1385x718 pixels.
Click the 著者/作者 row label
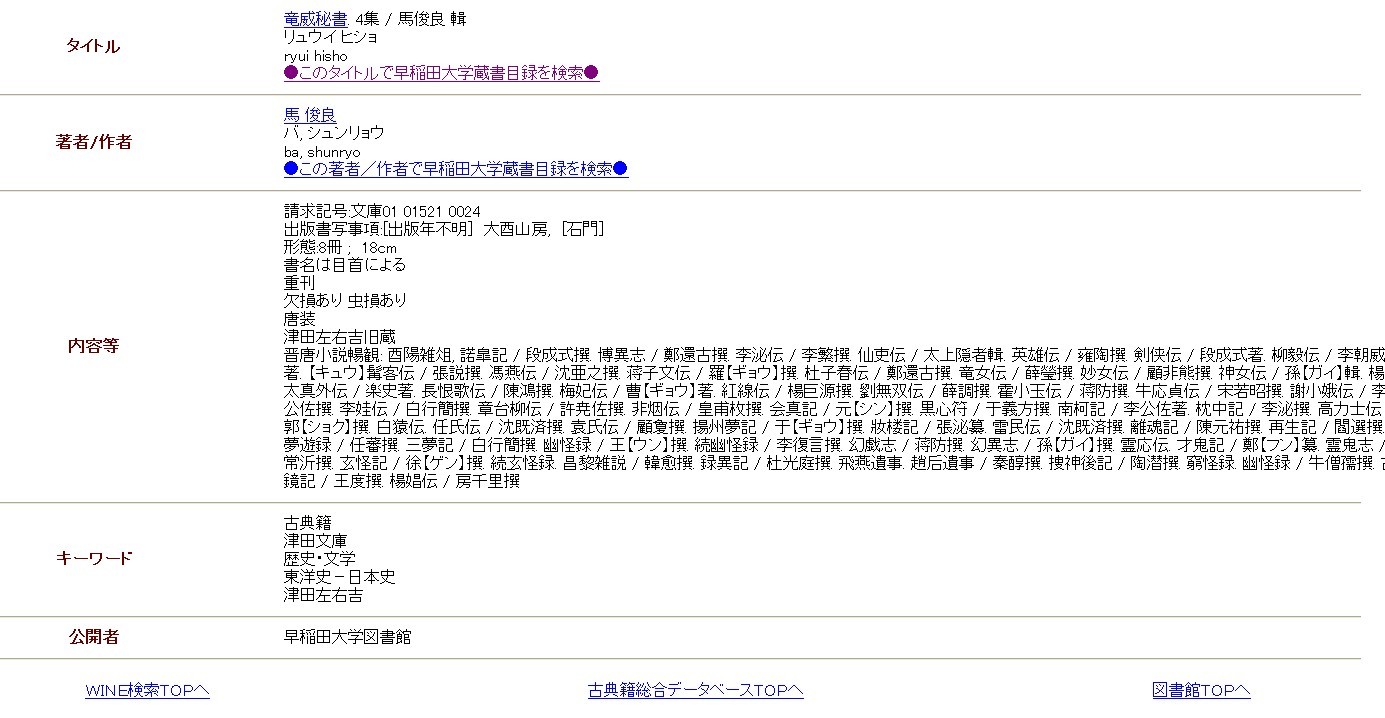(93, 142)
